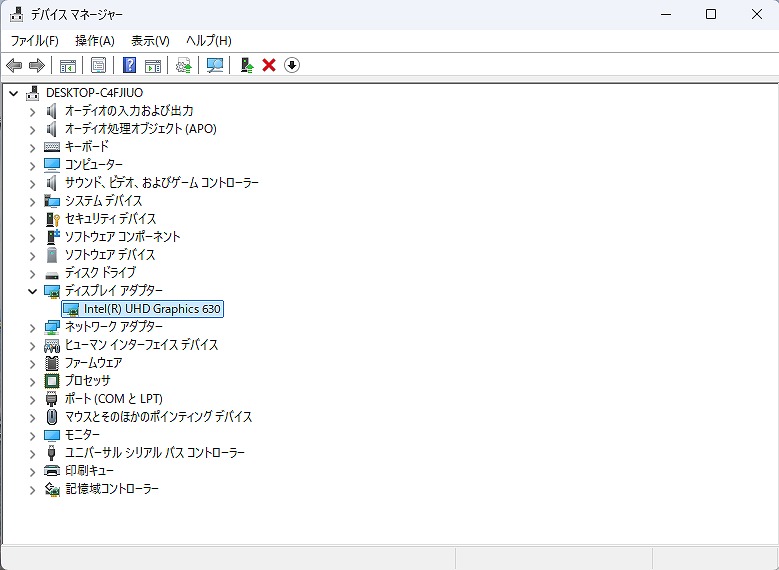
Task: Click the show/hide console tree icon
Action: (68, 65)
